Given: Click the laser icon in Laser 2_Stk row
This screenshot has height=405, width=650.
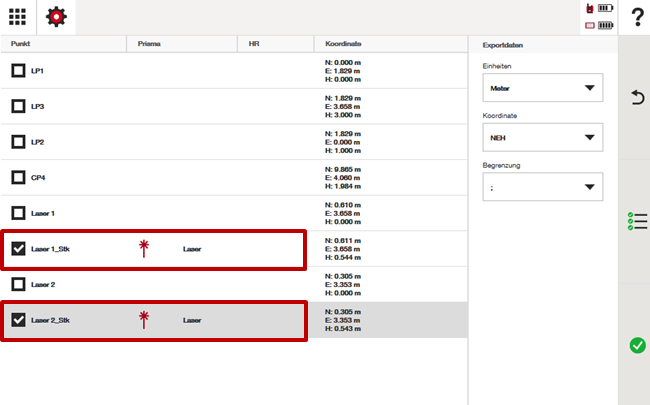Looking at the screenshot, I should tap(144, 320).
